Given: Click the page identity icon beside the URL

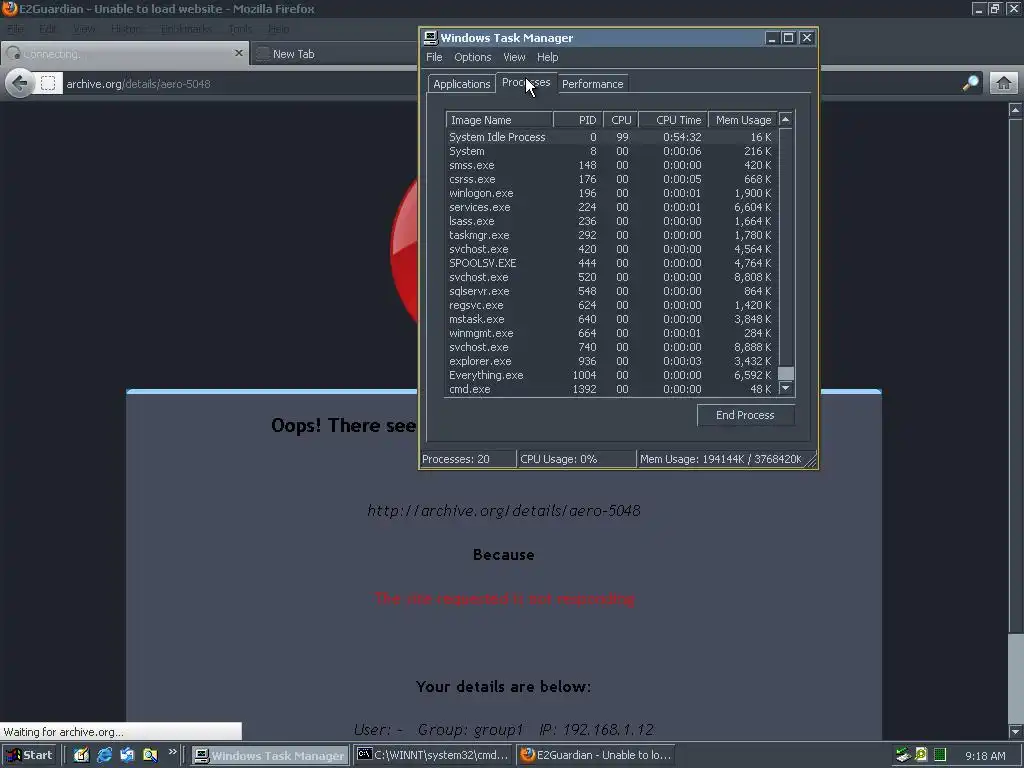Looking at the screenshot, I should pyautogui.click(x=48, y=83).
